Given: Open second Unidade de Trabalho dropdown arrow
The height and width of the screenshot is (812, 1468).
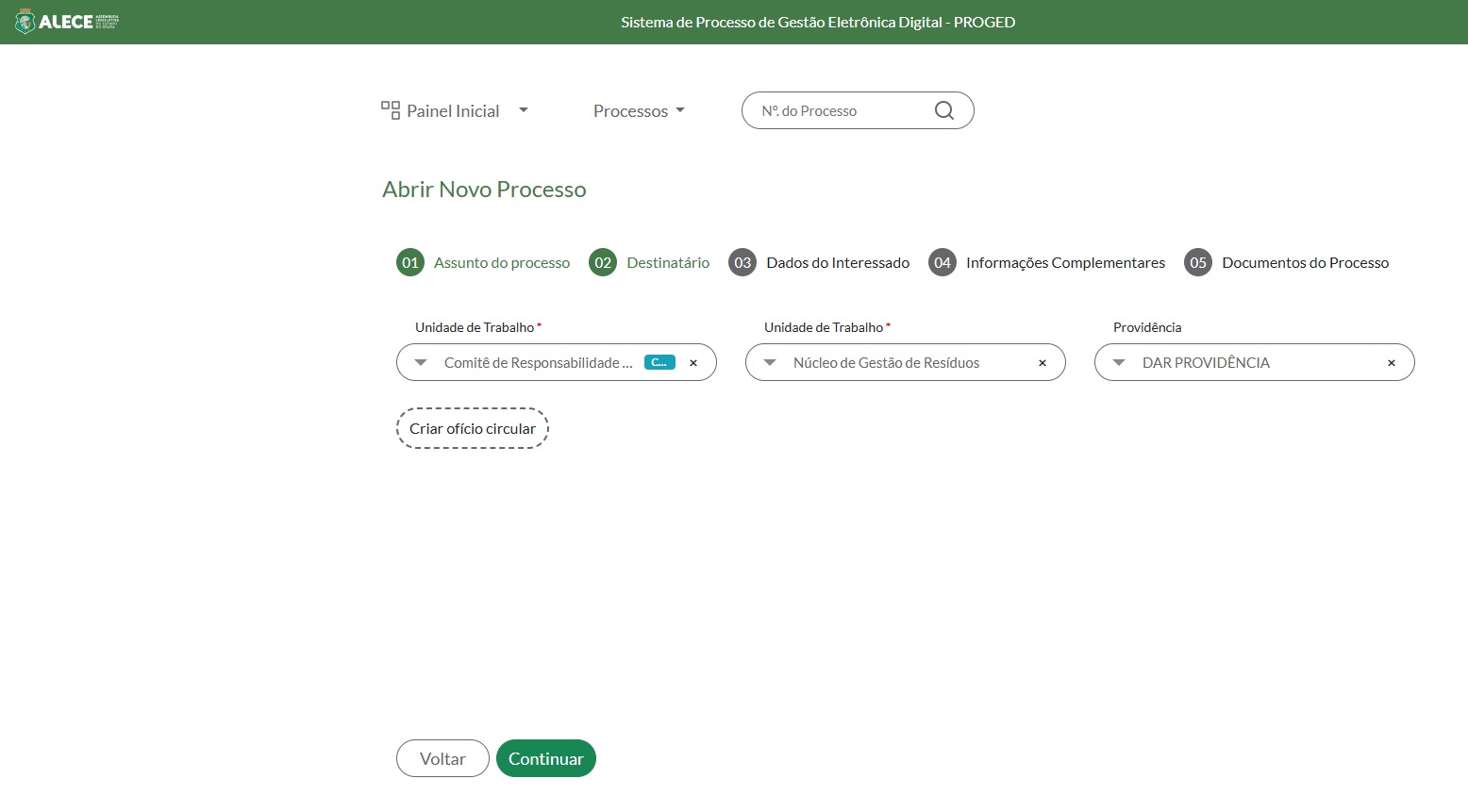Looking at the screenshot, I should [770, 363].
